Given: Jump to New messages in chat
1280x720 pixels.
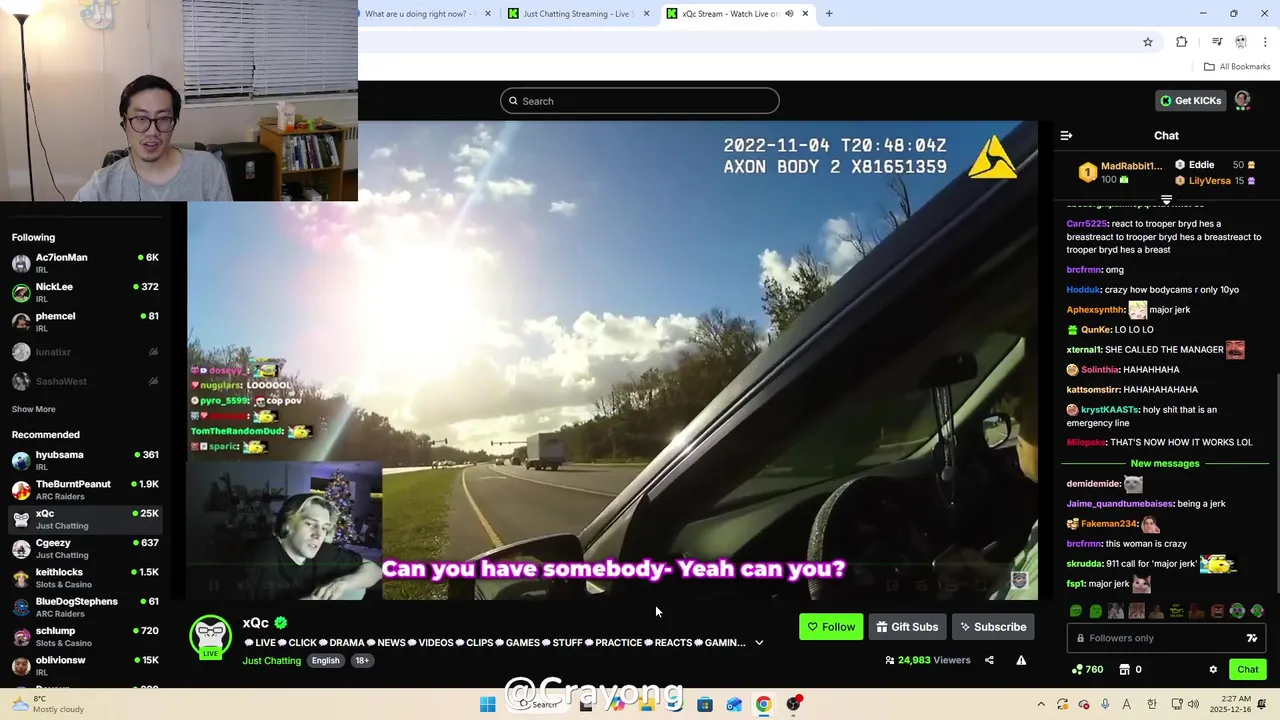Looking at the screenshot, I should tap(1164, 463).
